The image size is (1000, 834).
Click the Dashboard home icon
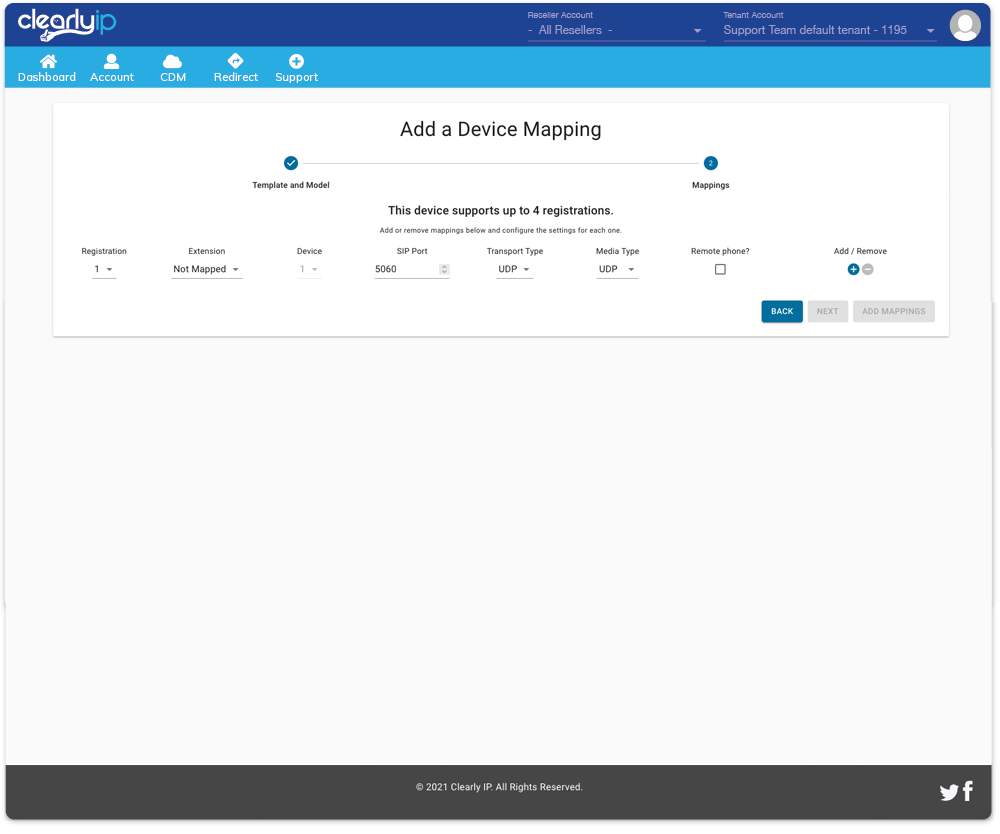47,62
